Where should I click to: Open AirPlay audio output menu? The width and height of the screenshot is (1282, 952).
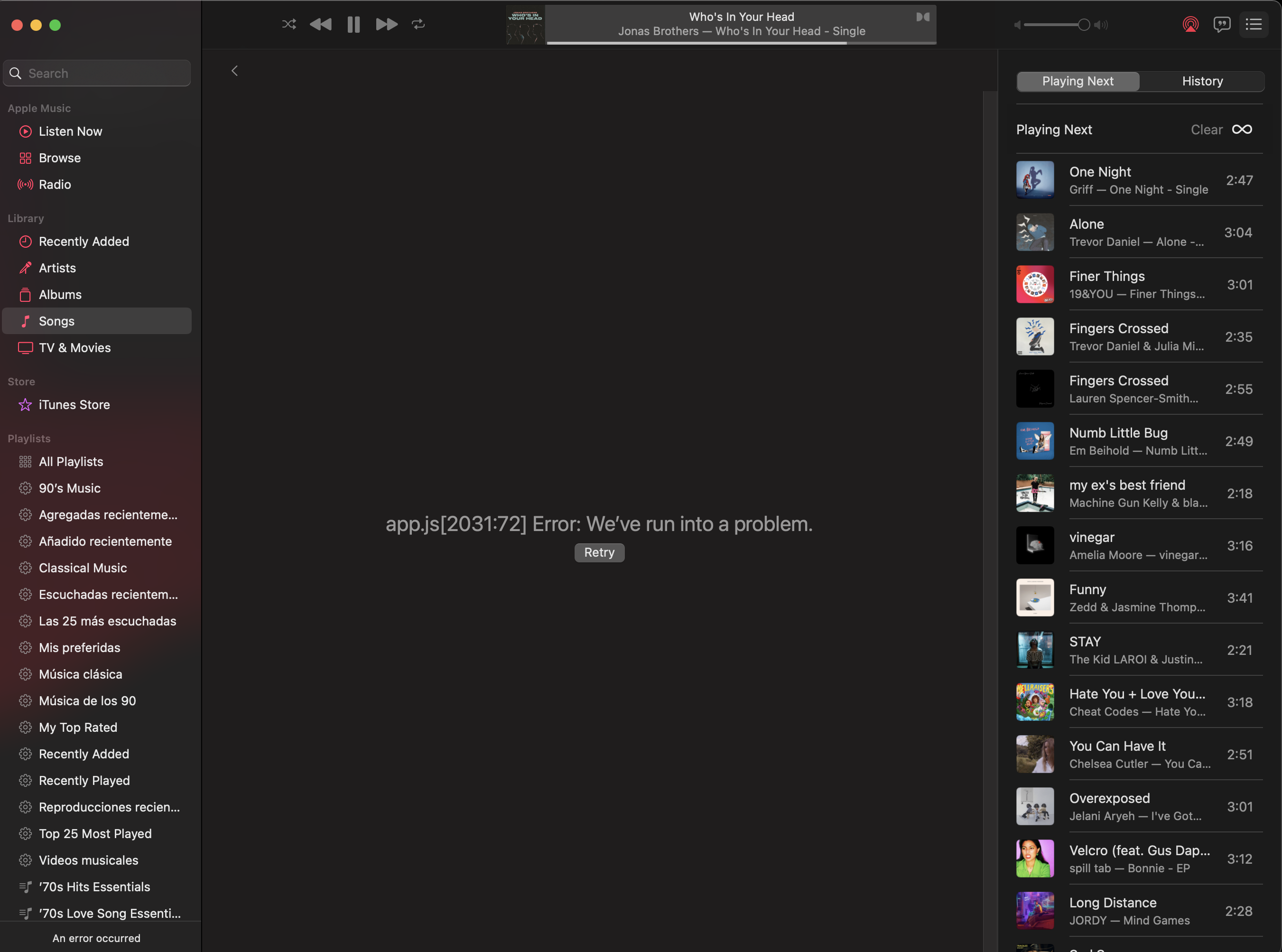click(x=1190, y=24)
